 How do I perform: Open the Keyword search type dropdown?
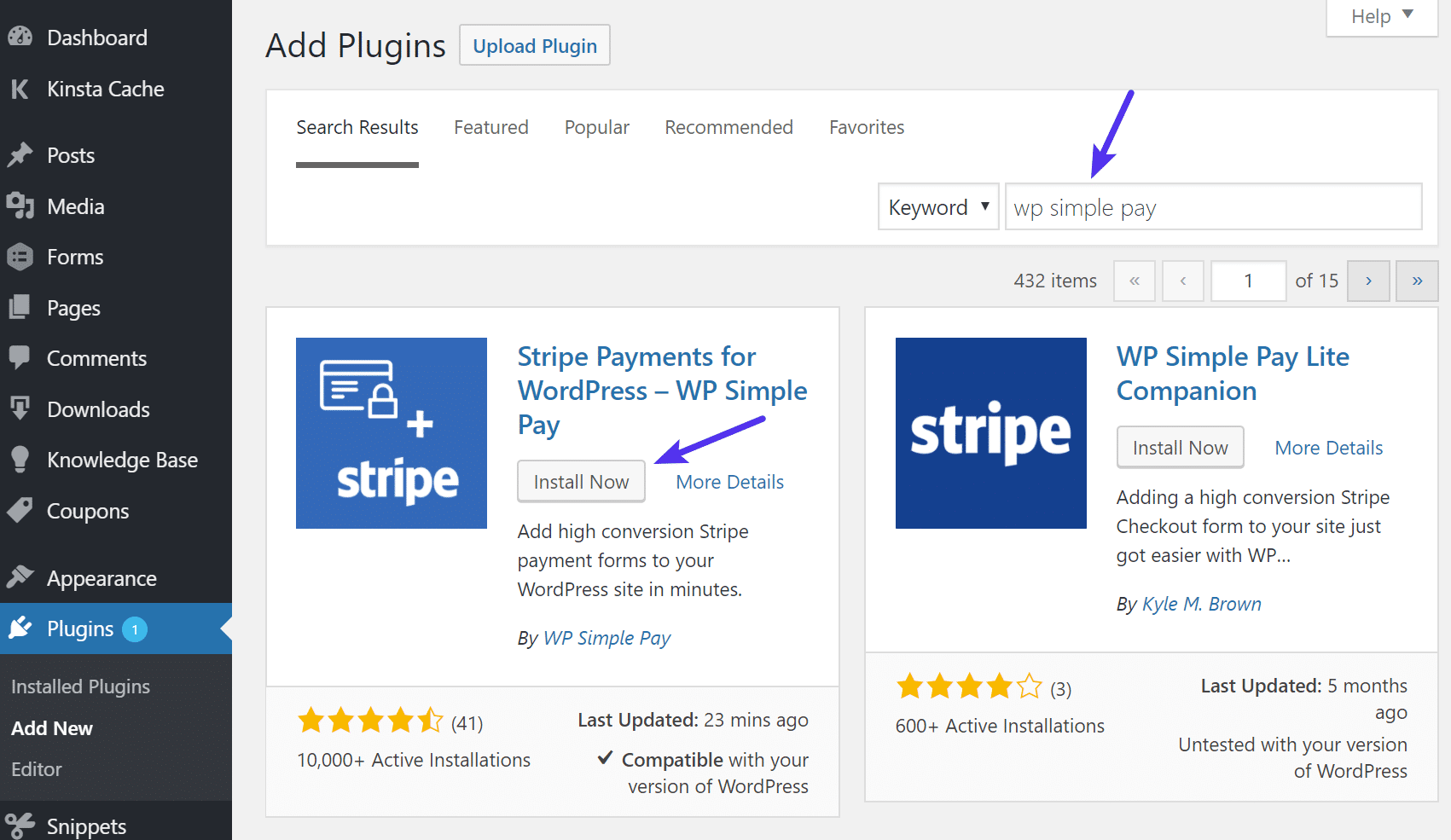pyautogui.click(x=937, y=206)
